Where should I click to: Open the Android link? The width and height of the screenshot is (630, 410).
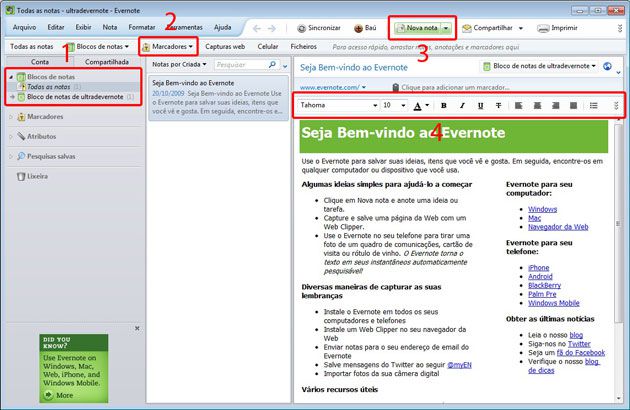[x=540, y=277]
